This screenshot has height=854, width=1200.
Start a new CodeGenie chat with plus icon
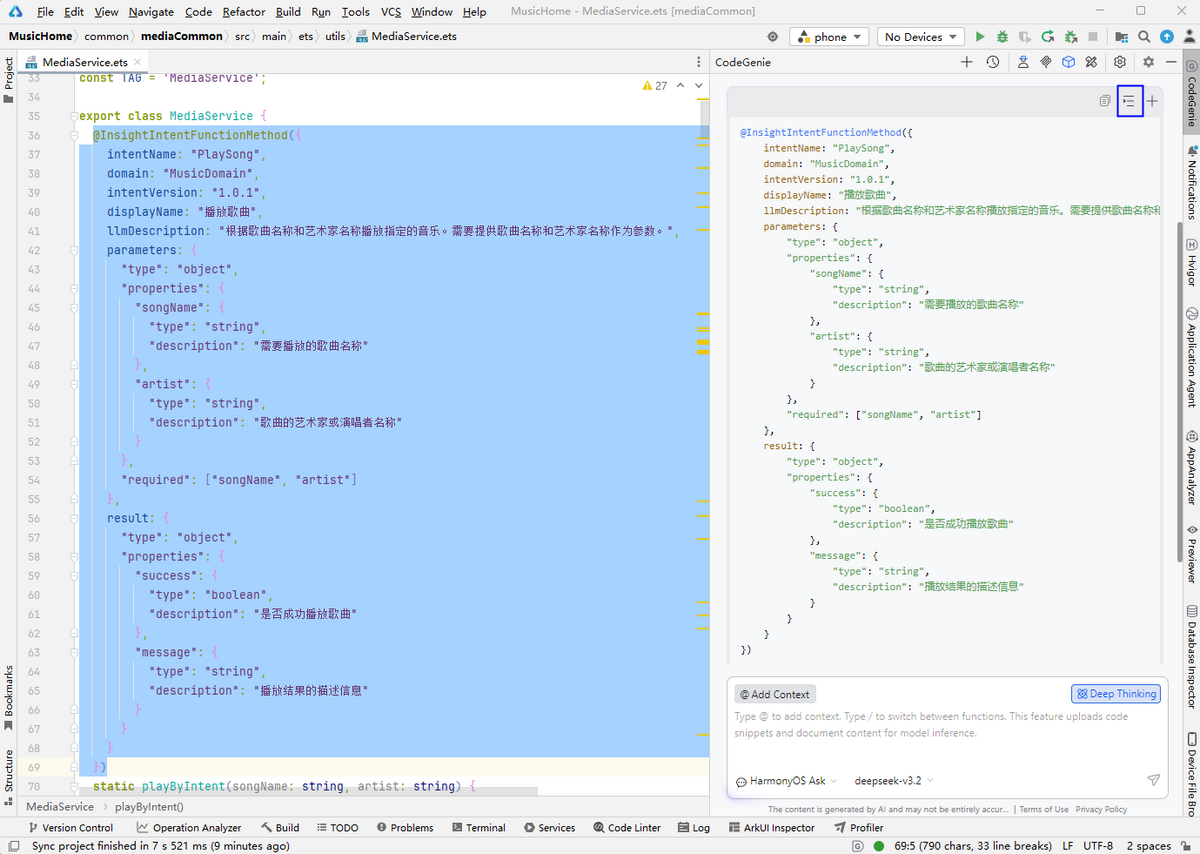[966, 62]
